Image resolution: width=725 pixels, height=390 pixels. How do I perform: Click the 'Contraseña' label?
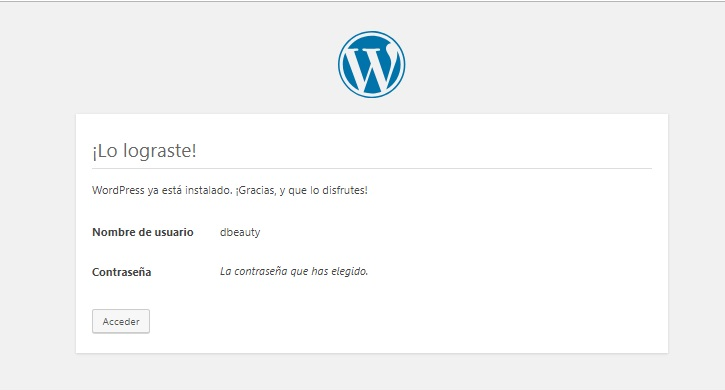122,272
